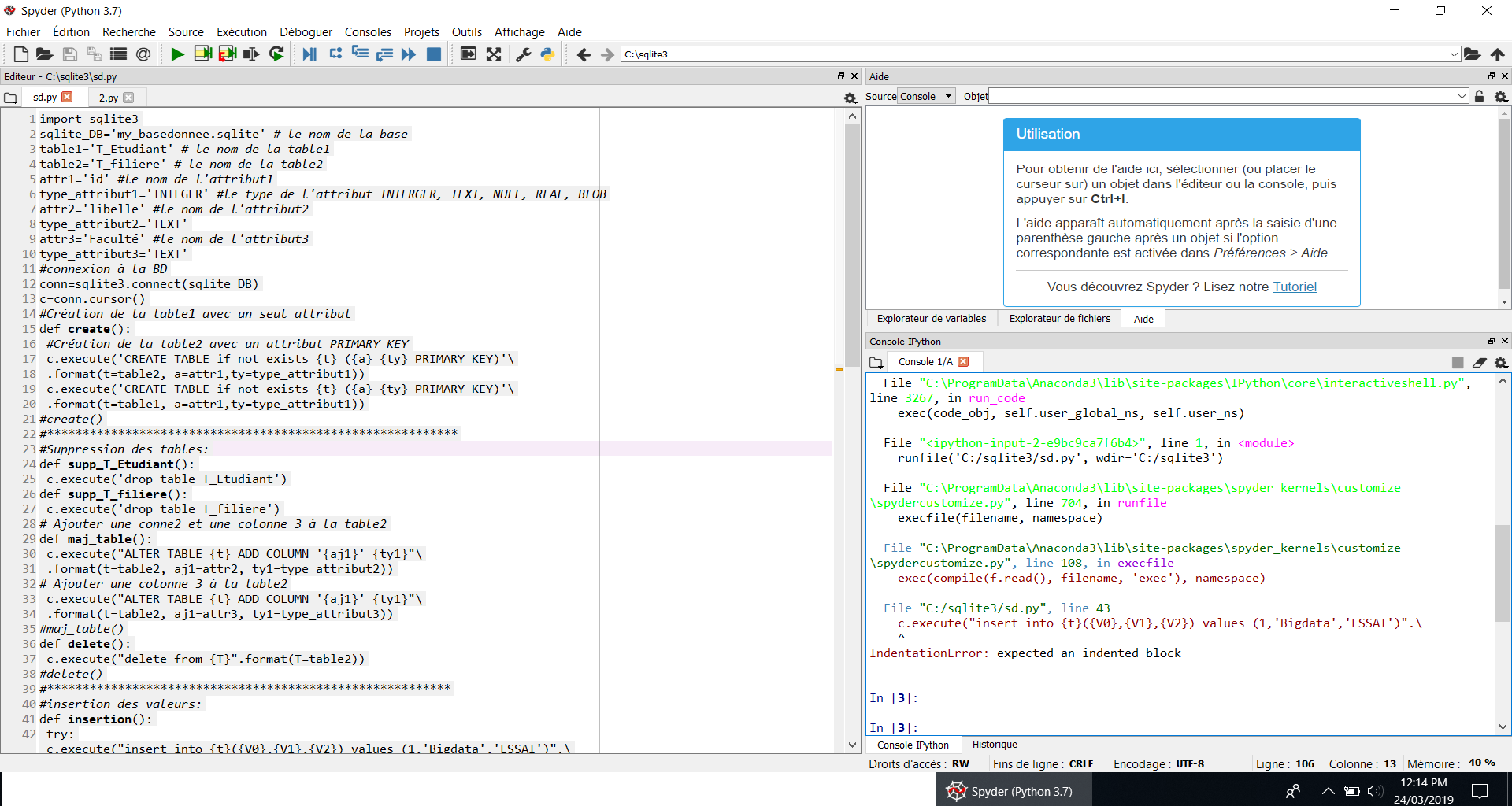Click the editor scroll down arrow
Image resolution: width=1512 pixels, height=806 pixels.
tap(852, 745)
